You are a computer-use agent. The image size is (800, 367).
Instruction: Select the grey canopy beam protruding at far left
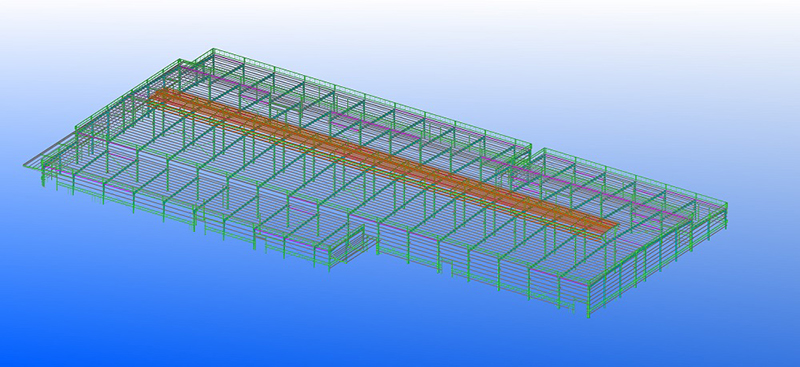click(x=51, y=151)
